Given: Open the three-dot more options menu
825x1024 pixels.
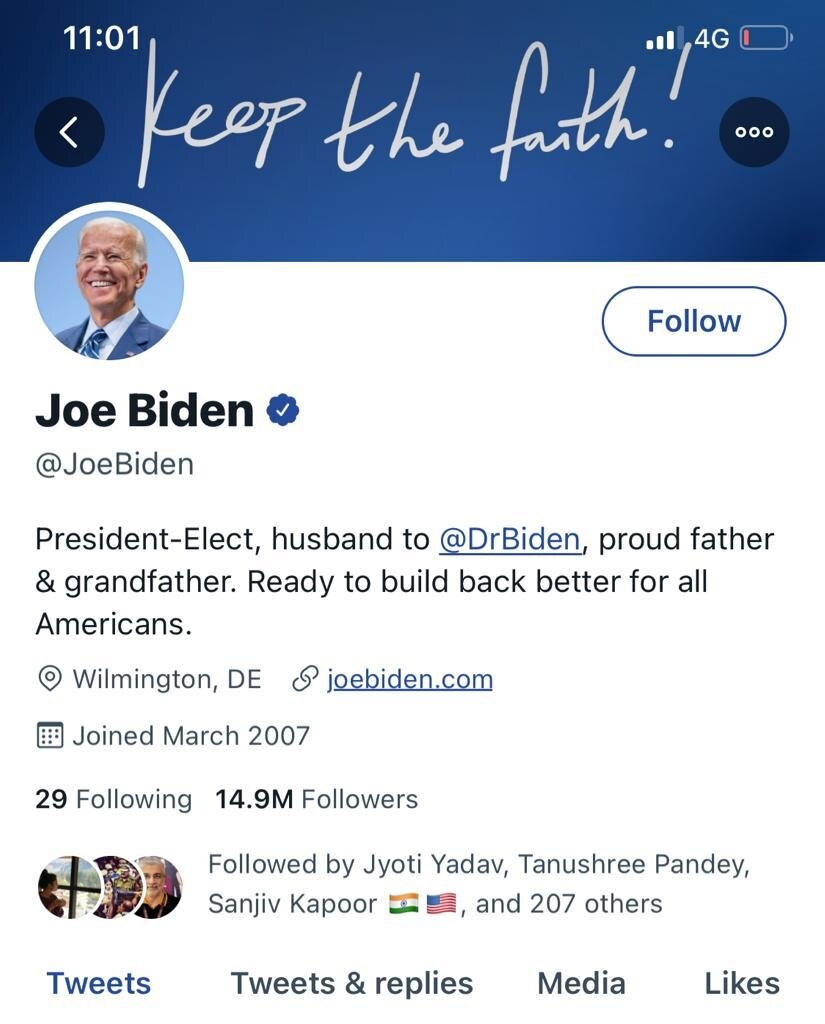Looking at the screenshot, I should [754, 132].
